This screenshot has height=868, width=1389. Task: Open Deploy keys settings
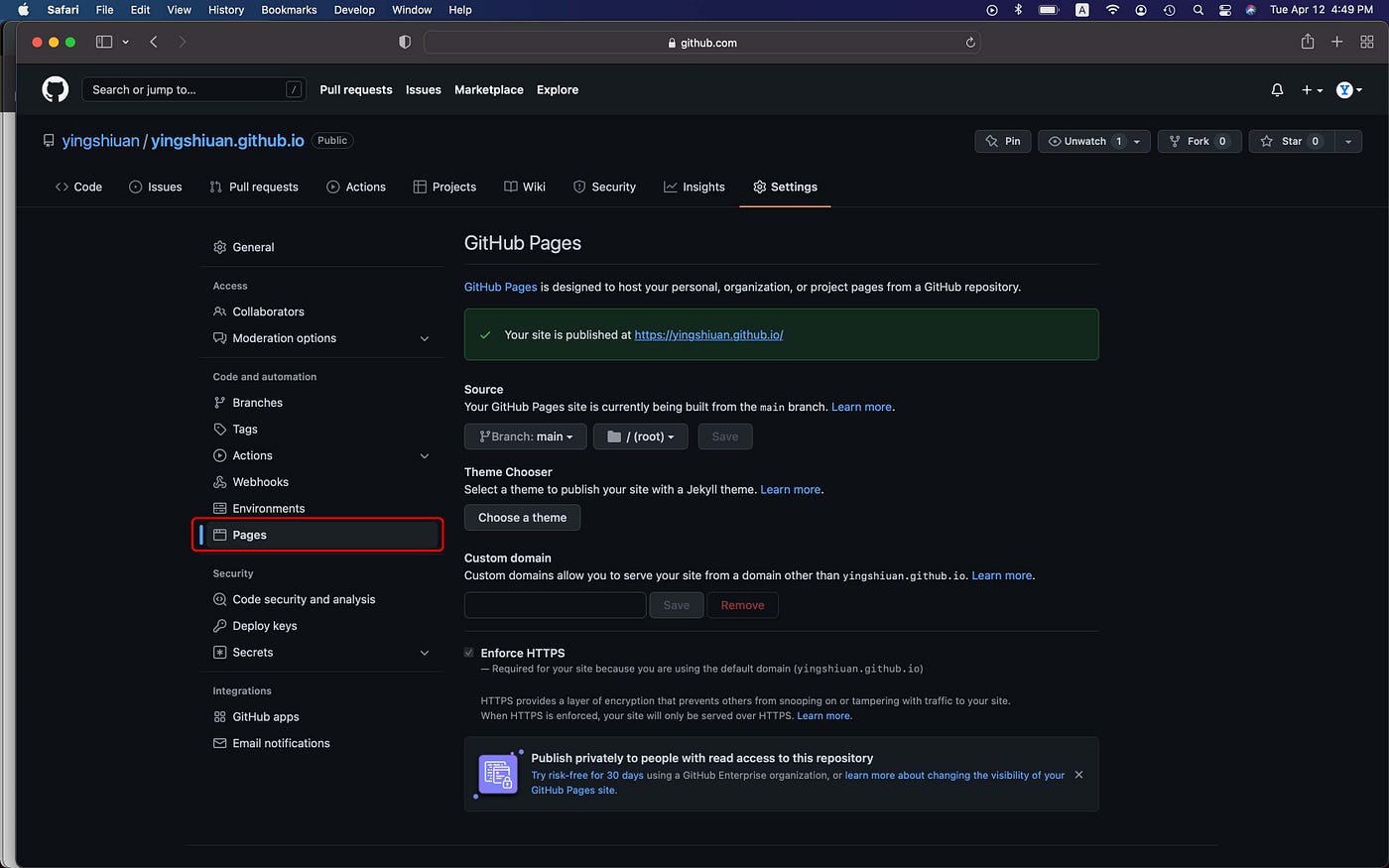[319, 626]
